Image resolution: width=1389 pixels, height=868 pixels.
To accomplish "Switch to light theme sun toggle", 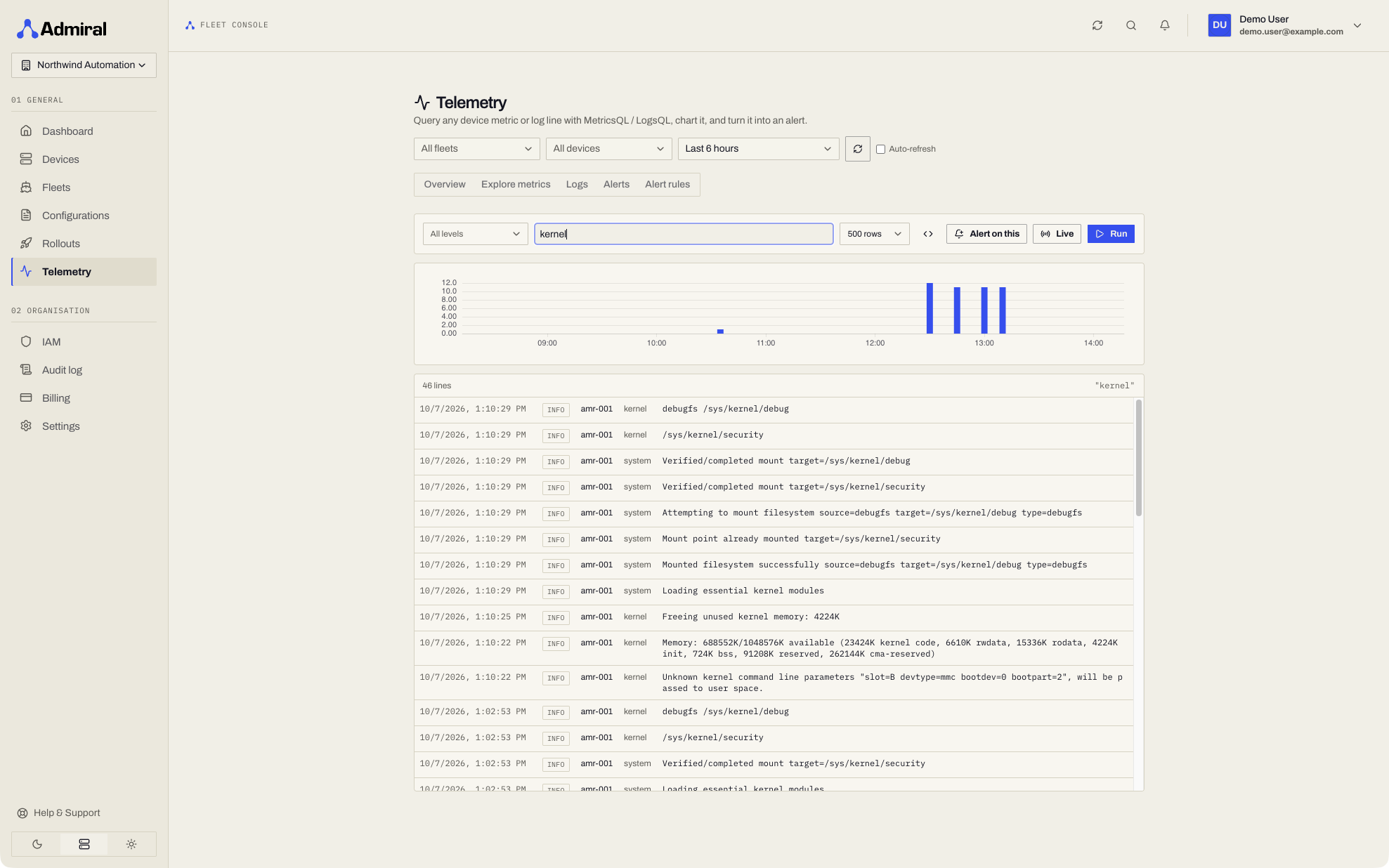I will (131, 844).
